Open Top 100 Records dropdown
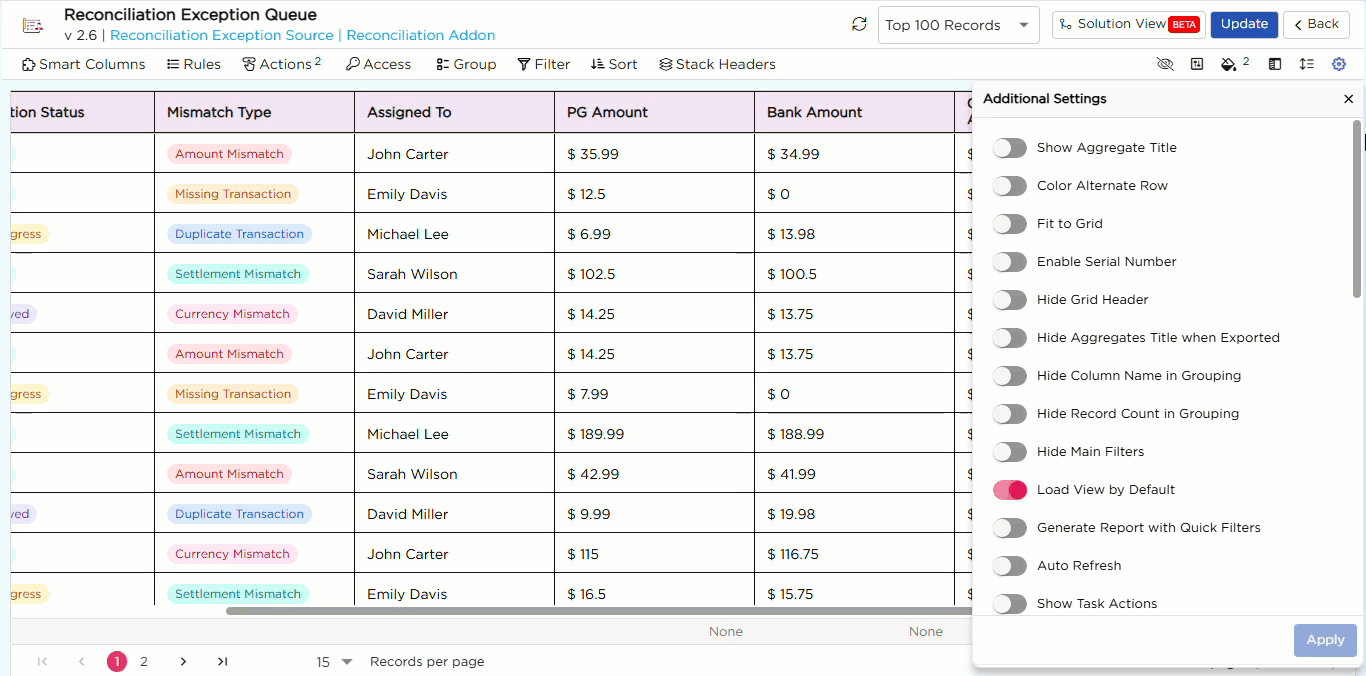Image resolution: width=1366 pixels, height=676 pixels. [x=958, y=25]
